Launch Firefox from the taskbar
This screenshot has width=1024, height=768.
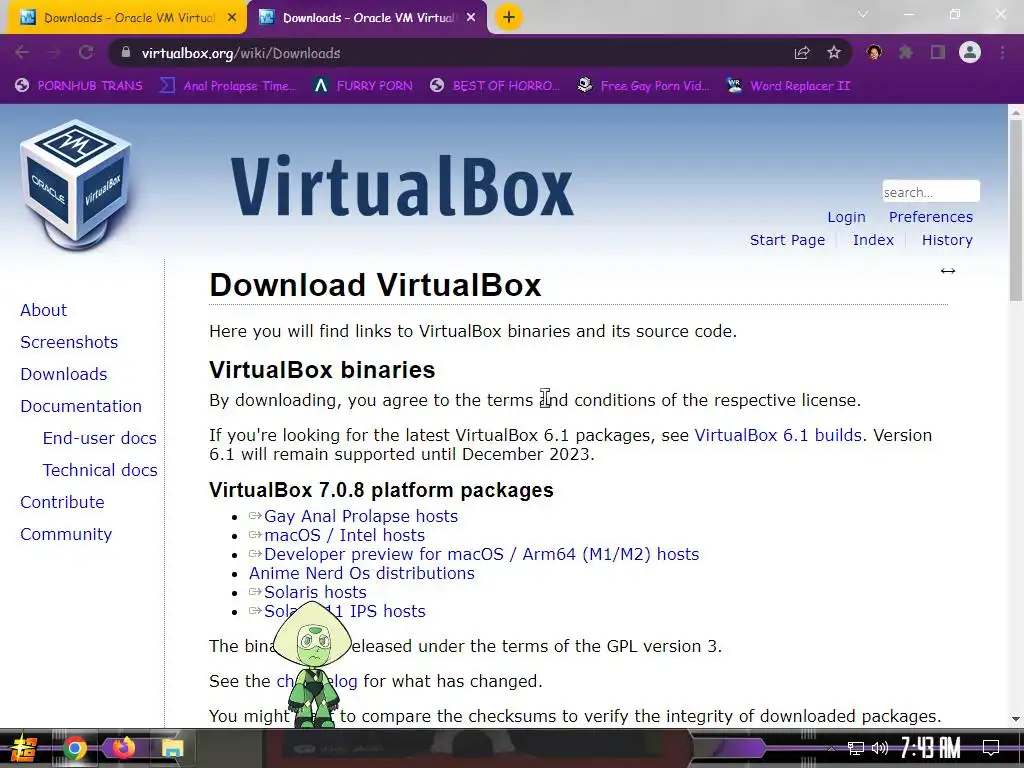click(123, 748)
